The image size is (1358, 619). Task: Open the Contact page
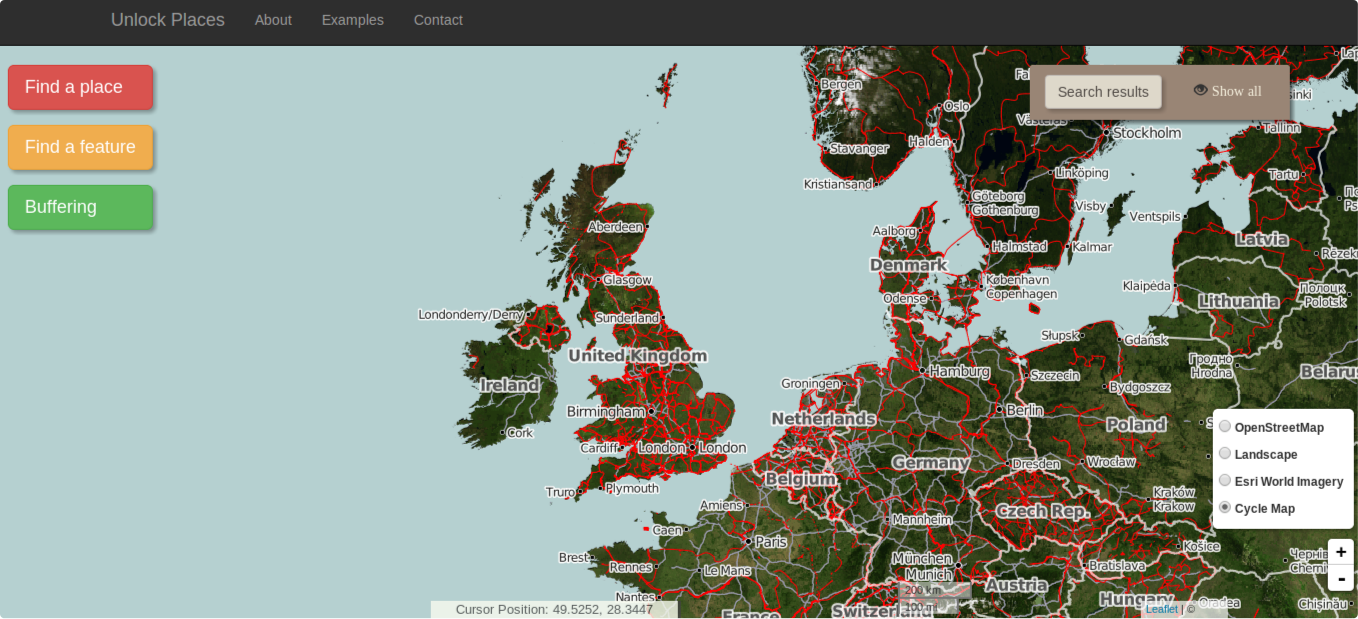coord(438,20)
